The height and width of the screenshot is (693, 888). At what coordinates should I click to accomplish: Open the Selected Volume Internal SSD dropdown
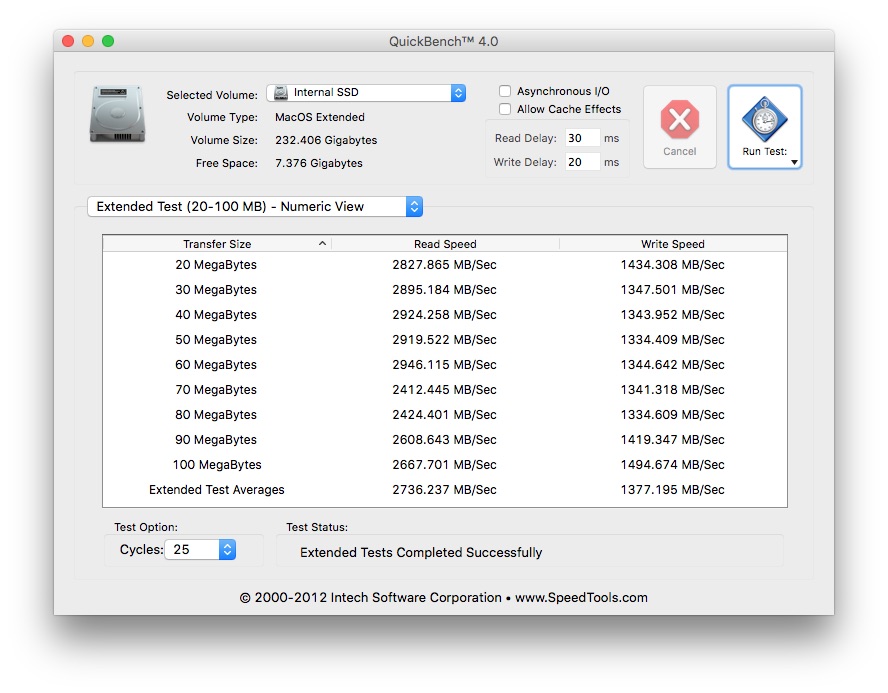pos(366,93)
